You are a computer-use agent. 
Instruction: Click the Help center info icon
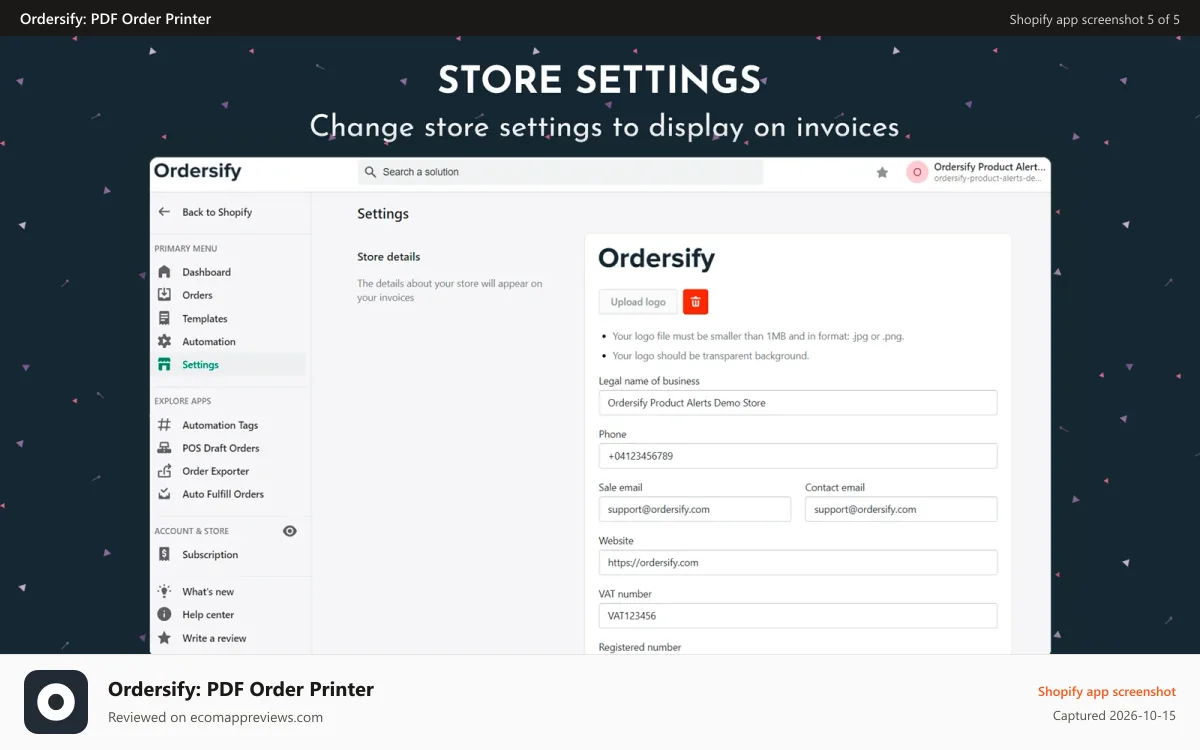pyautogui.click(x=164, y=614)
